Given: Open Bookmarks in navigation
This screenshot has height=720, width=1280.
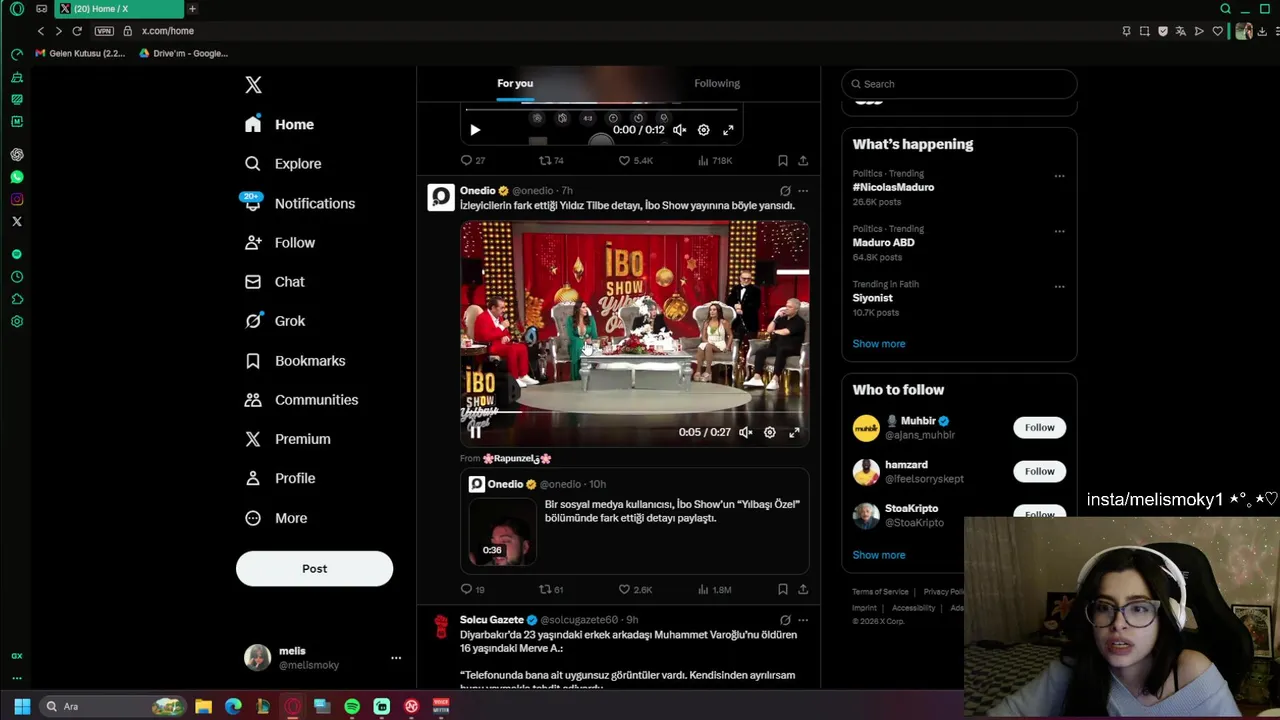Looking at the screenshot, I should pyautogui.click(x=296, y=361).
